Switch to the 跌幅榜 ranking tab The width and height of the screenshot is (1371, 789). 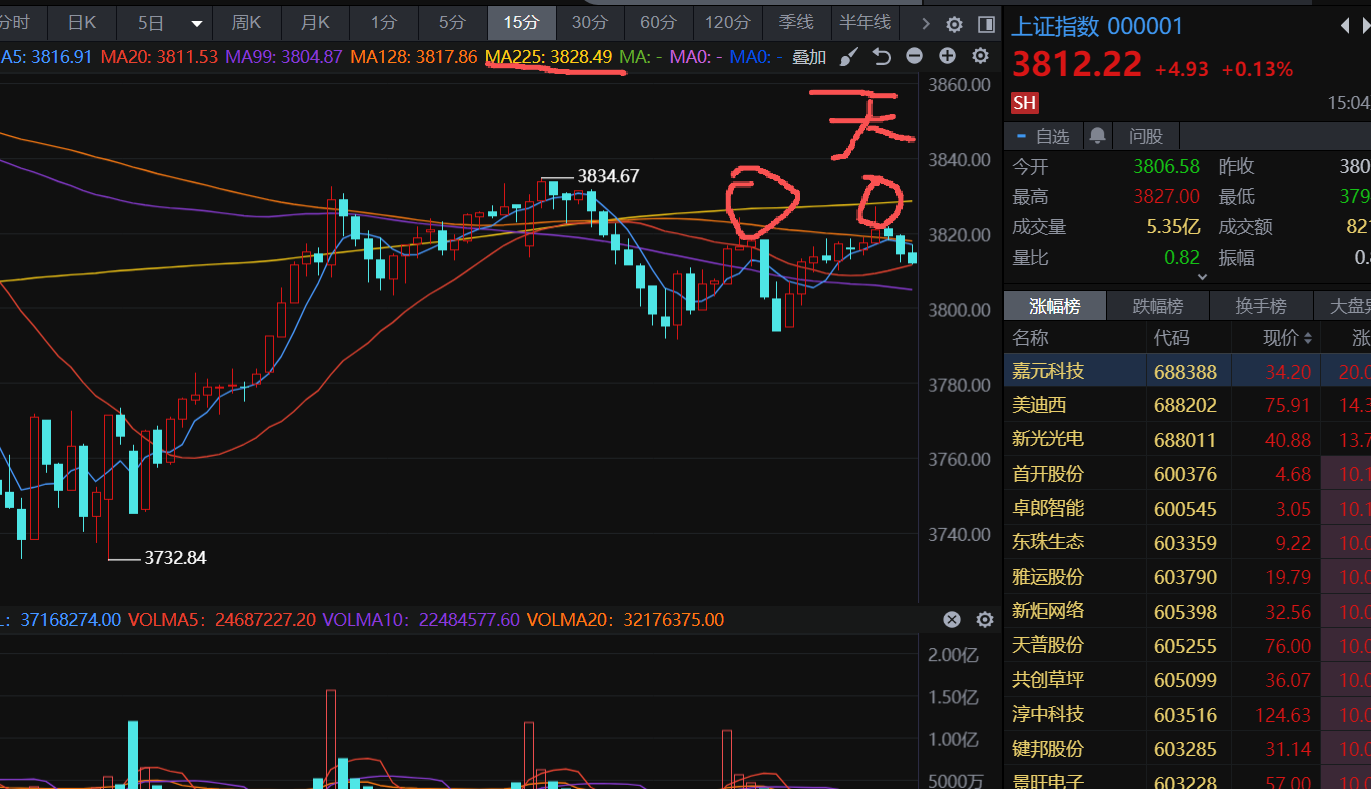(1157, 306)
